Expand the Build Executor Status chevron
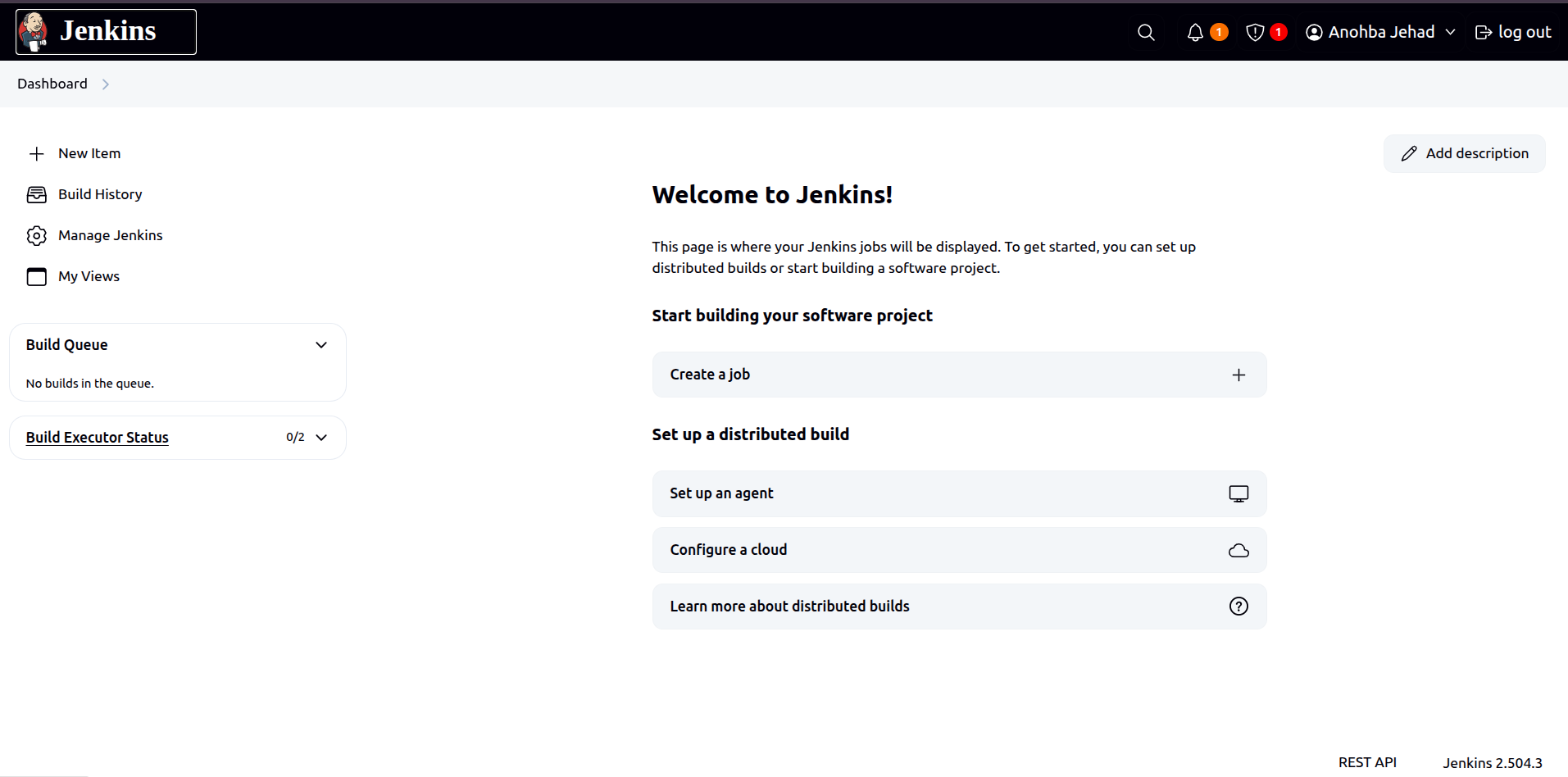Image resolution: width=1568 pixels, height=777 pixels. coord(321,438)
